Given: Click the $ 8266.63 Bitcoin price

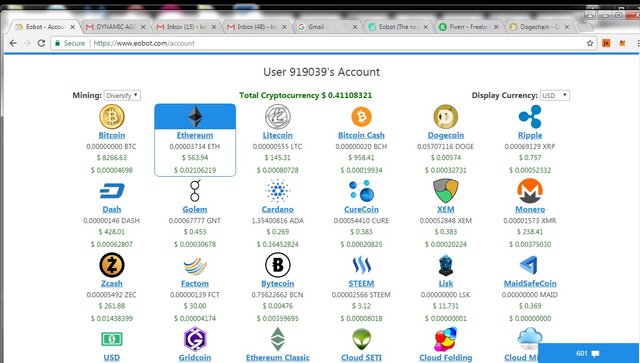Looking at the screenshot, I should pos(111,158).
